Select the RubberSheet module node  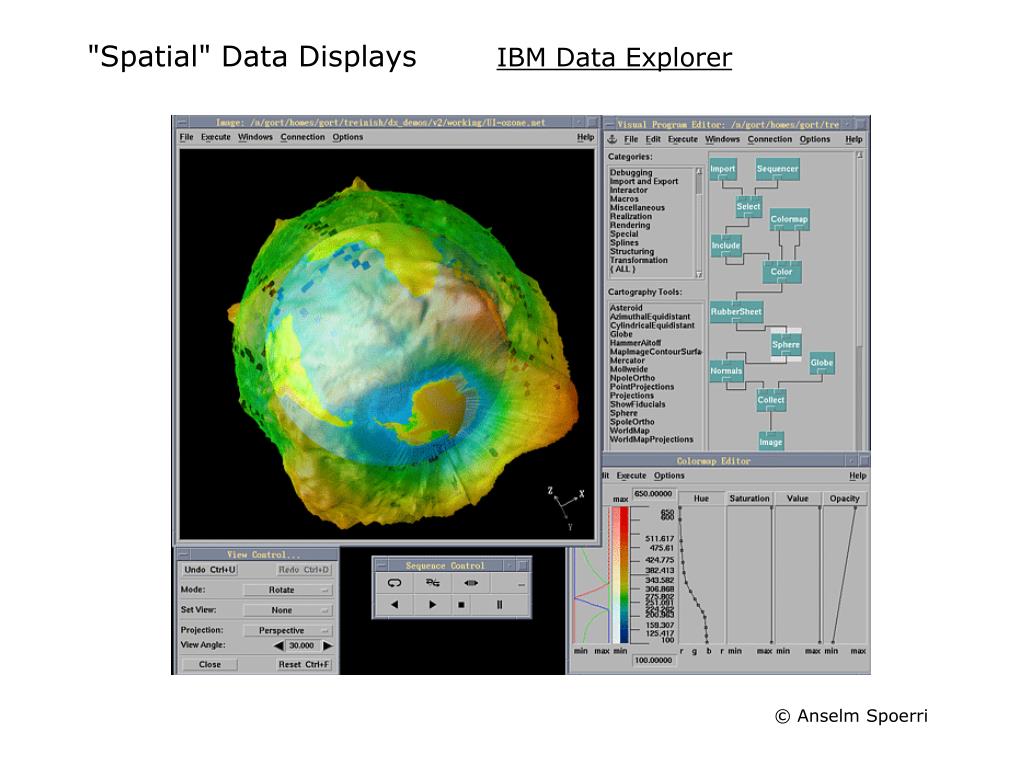[x=736, y=312]
